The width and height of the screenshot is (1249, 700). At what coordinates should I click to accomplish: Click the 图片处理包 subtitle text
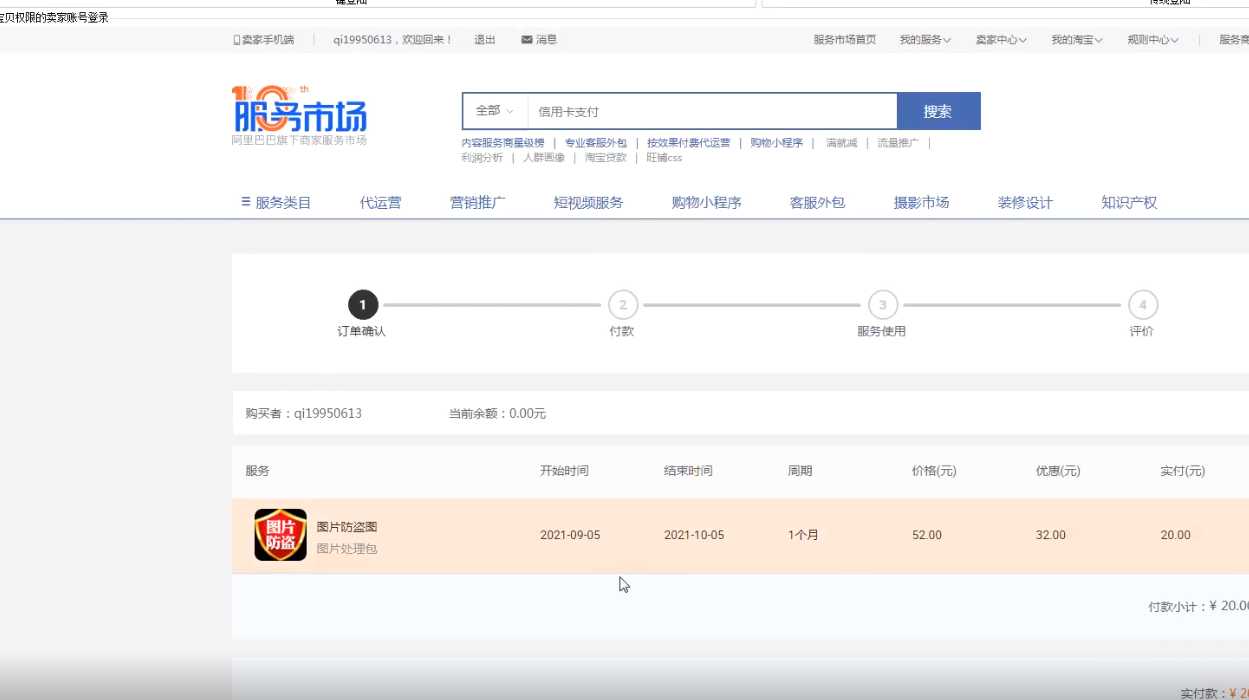tap(347, 549)
